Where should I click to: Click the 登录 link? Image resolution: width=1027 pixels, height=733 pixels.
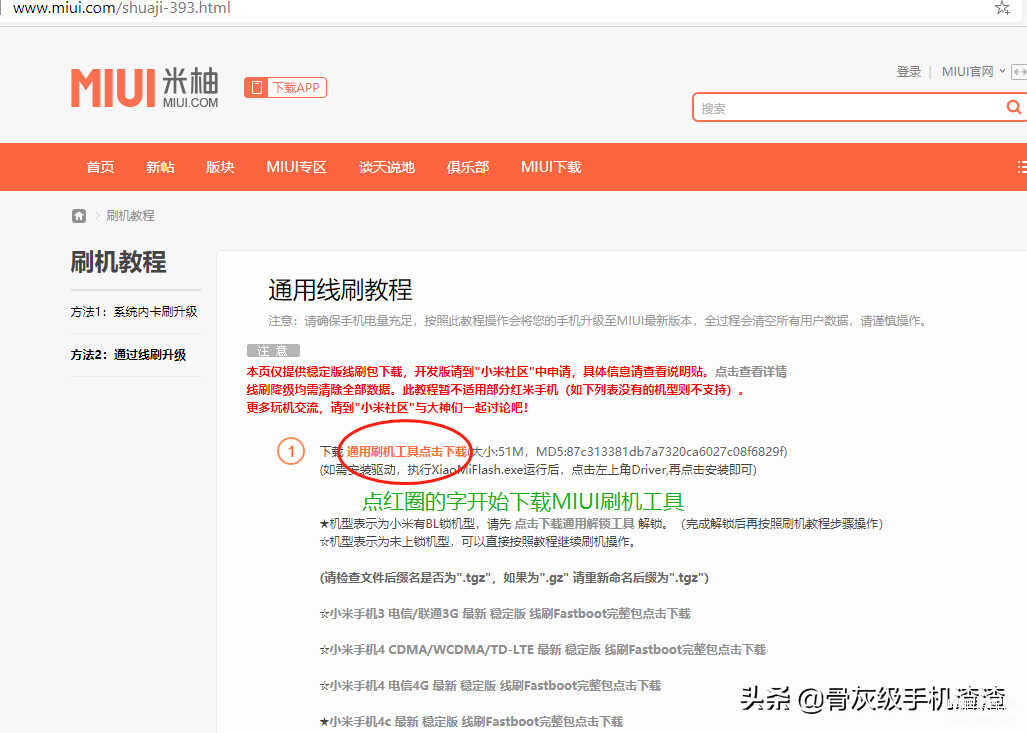point(908,71)
